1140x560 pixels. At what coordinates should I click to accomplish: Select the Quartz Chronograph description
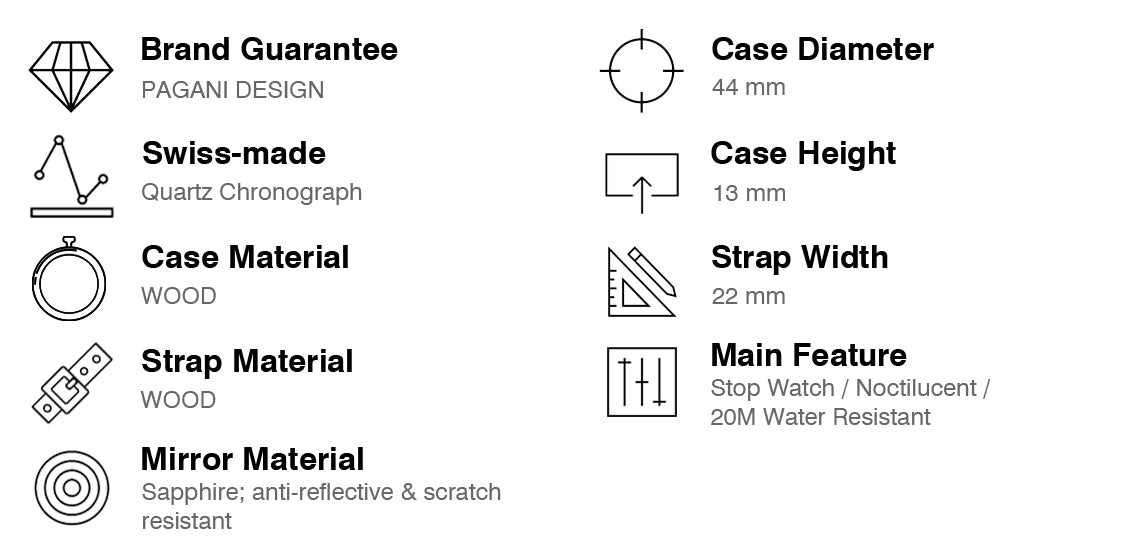click(251, 193)
